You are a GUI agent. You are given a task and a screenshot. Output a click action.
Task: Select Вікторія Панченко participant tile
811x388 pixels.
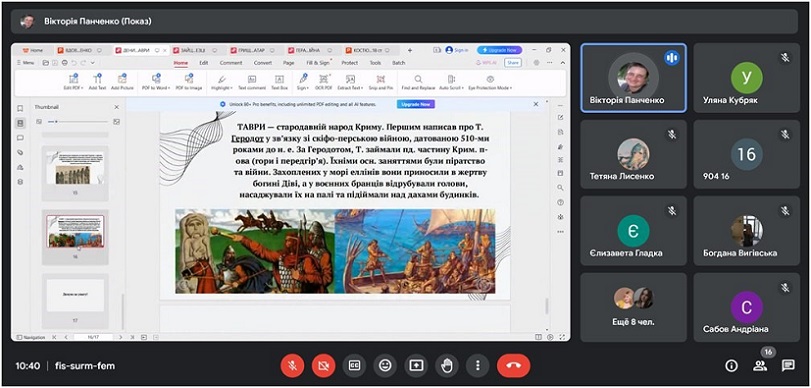634,78
